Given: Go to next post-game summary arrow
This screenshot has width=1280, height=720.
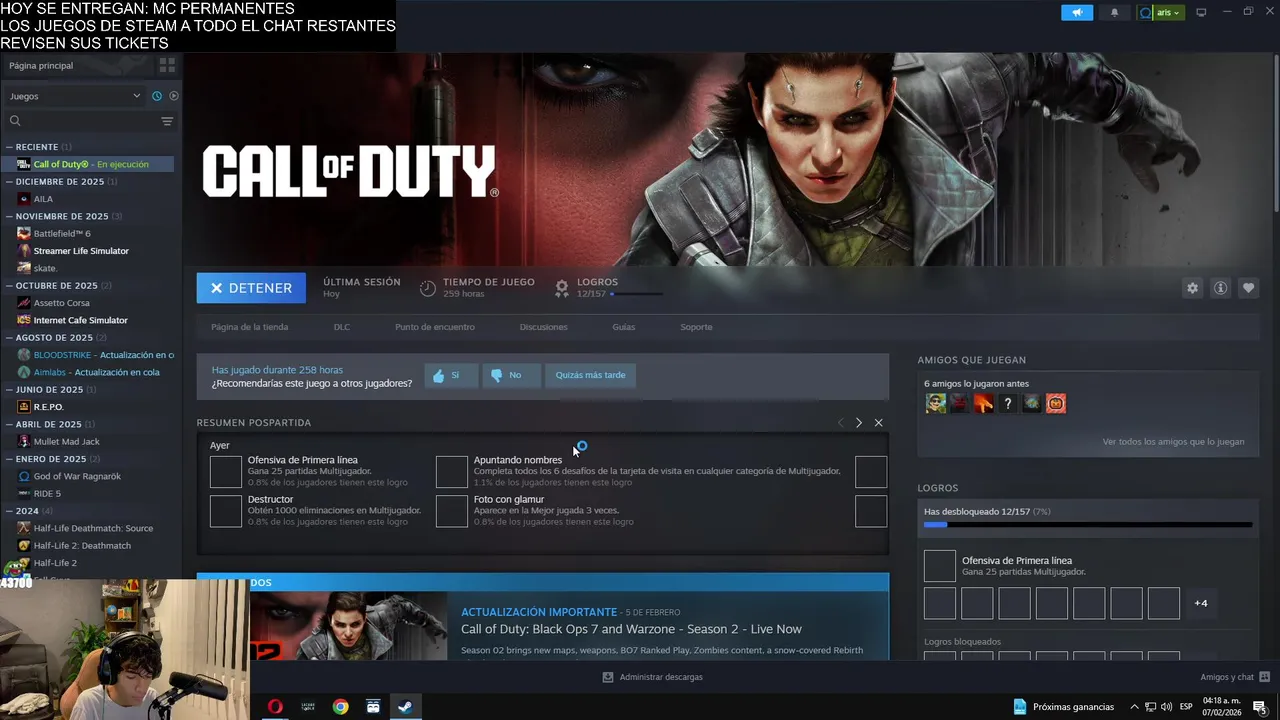Looking at the screenshot, I should click(858, 423).
